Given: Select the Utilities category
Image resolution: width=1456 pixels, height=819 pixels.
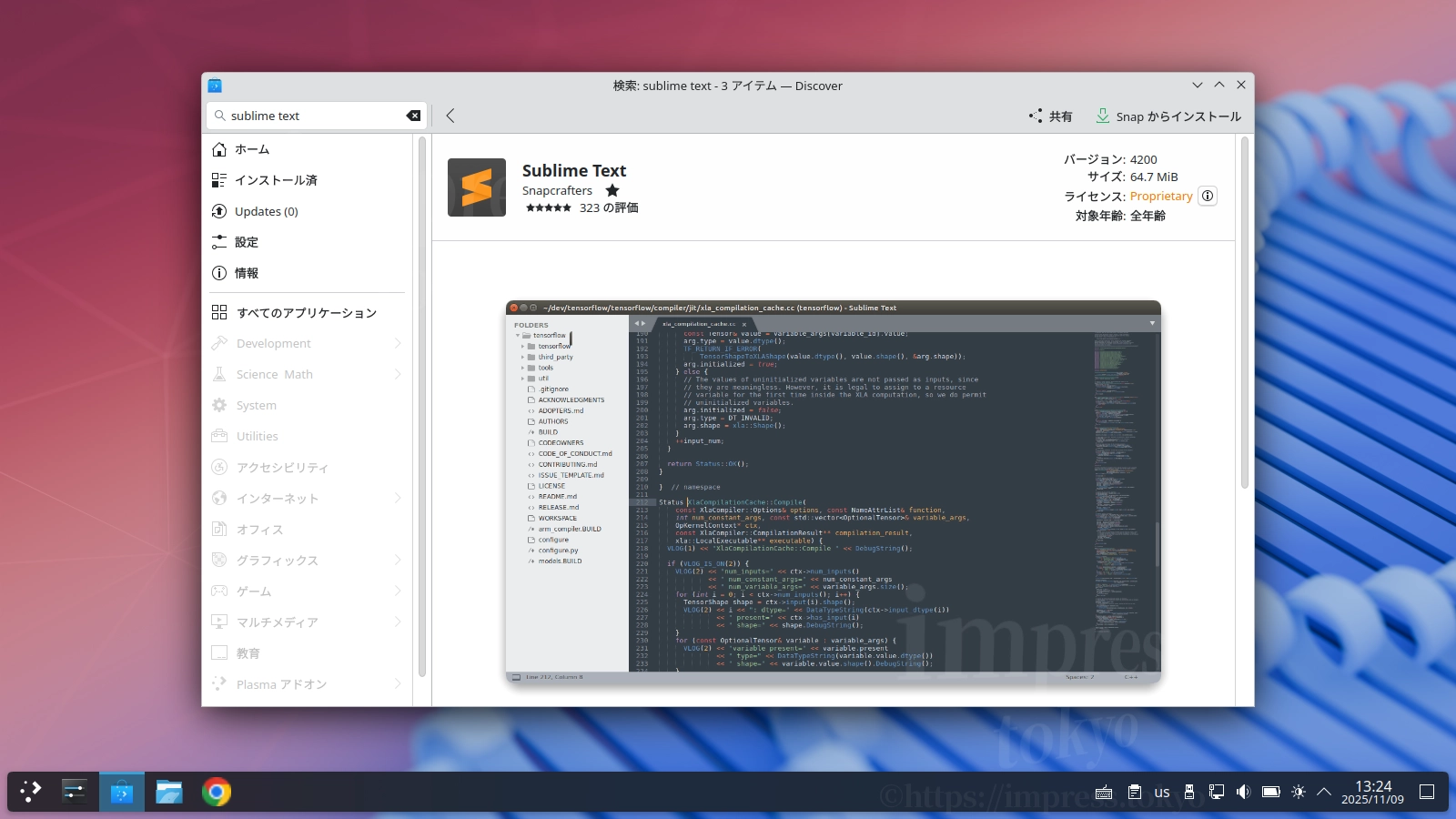Looking at the screenshot, I should 308,436.
